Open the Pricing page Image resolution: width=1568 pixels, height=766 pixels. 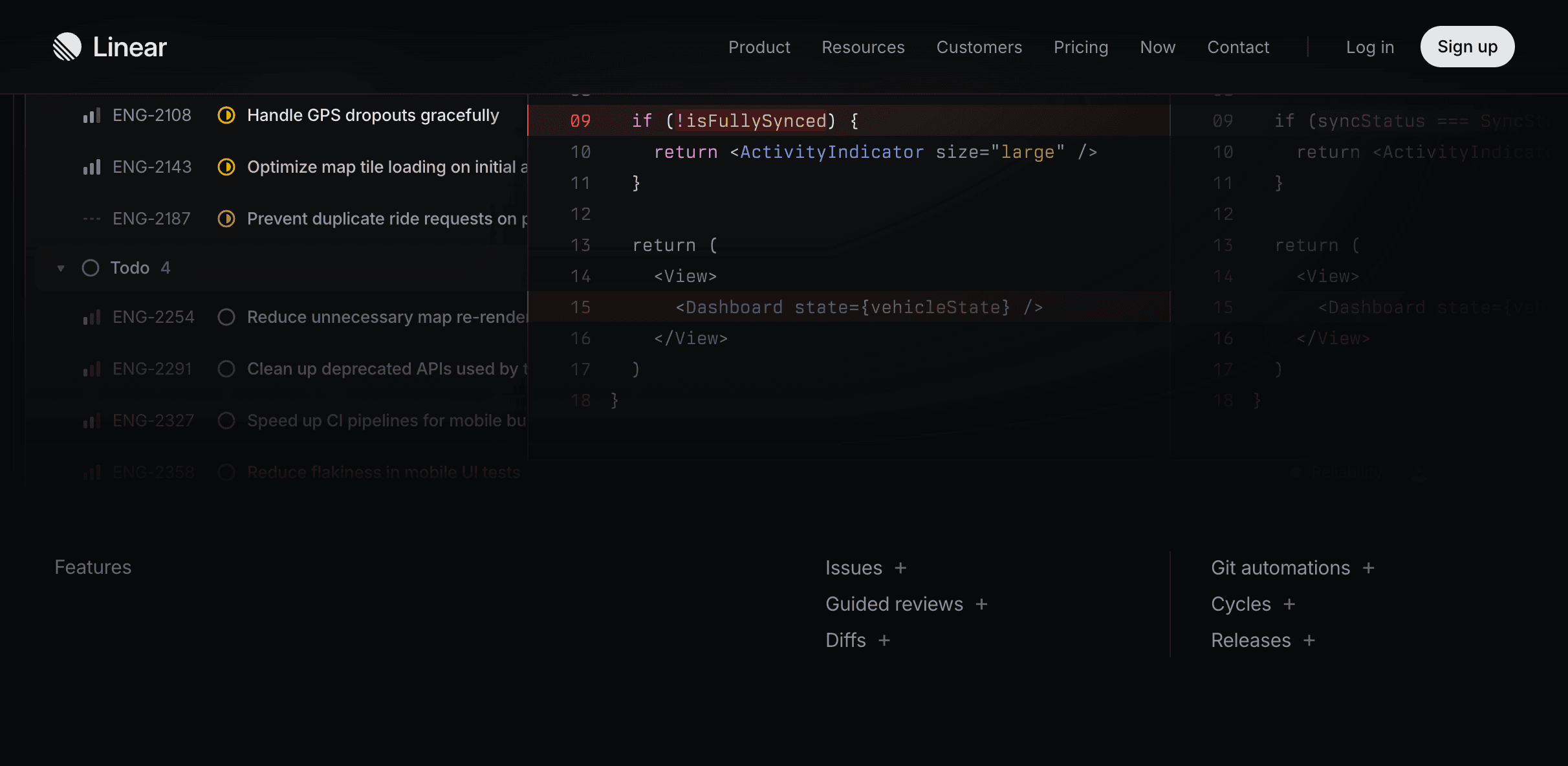click(1081, 47)
